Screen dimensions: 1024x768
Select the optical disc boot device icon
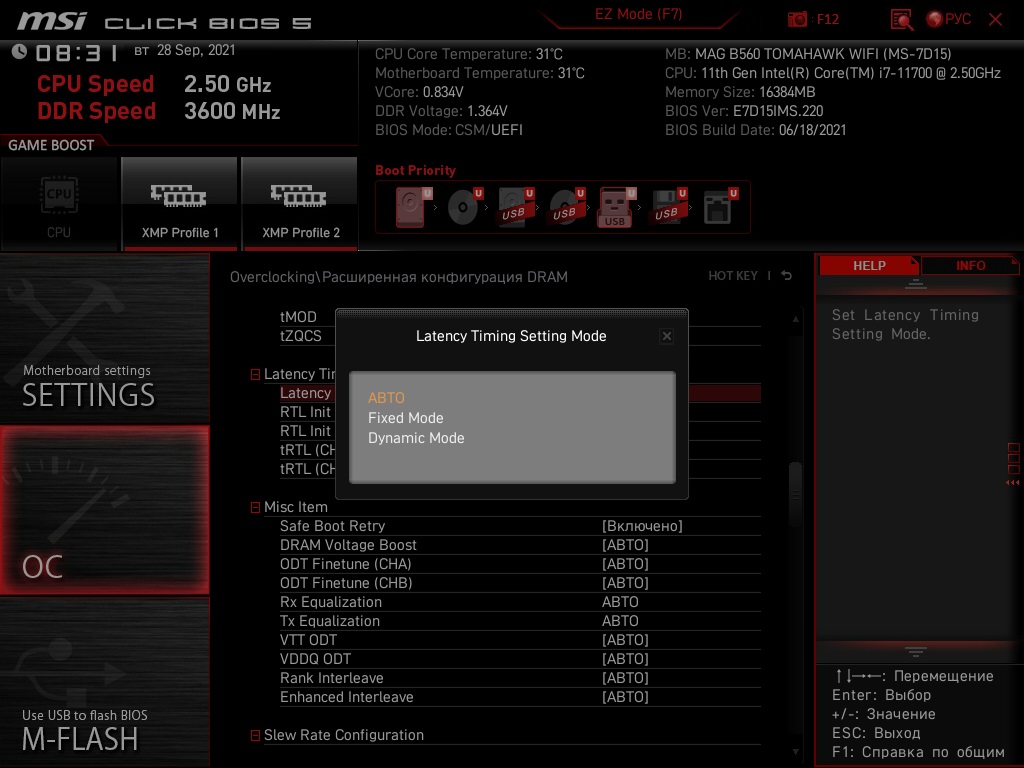pyautogui.click(x=464, y=207)
